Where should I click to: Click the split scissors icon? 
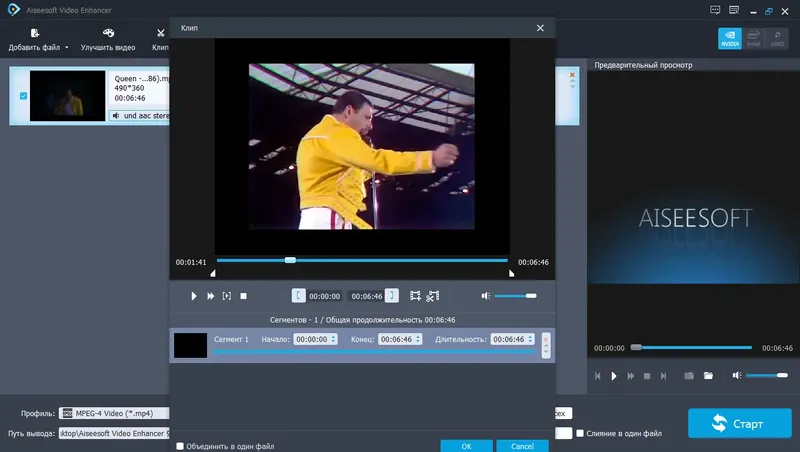pos(433,296)
